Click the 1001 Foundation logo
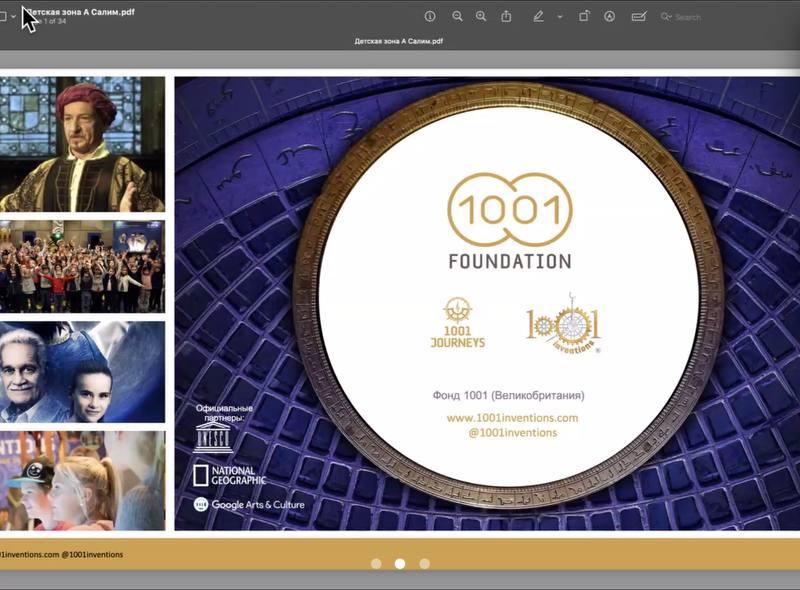Viewport: 800px width, 590px height. (510, 220)
